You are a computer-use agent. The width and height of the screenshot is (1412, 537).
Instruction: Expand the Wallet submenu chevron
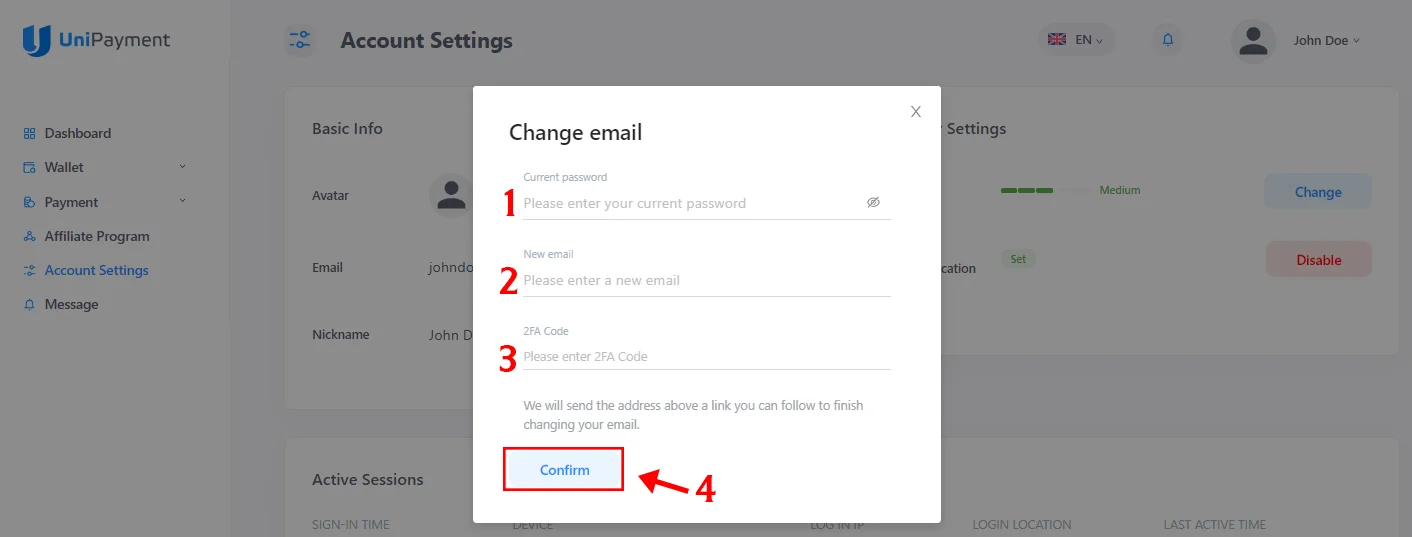182,166
